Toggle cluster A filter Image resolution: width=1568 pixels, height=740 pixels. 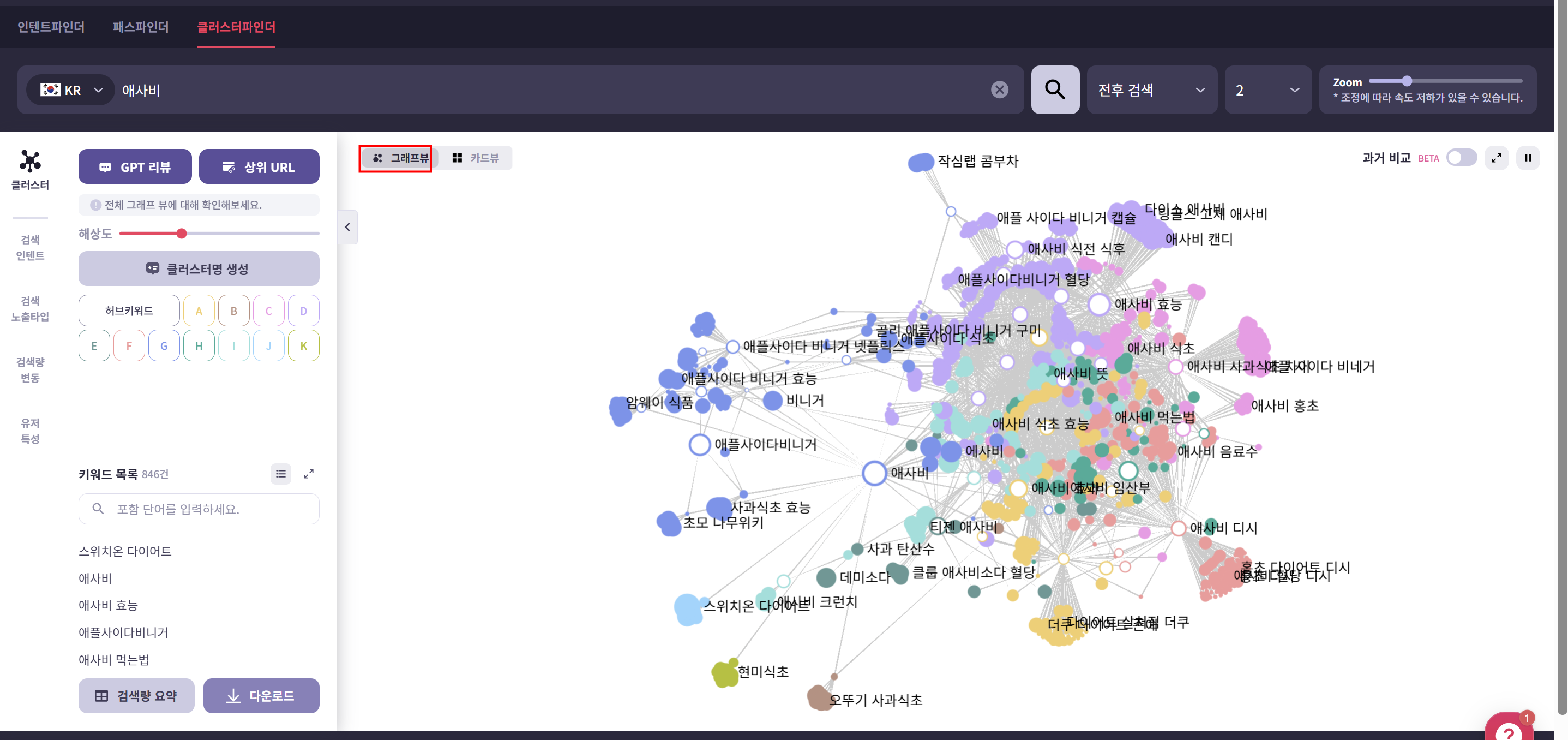pos(199,311)
